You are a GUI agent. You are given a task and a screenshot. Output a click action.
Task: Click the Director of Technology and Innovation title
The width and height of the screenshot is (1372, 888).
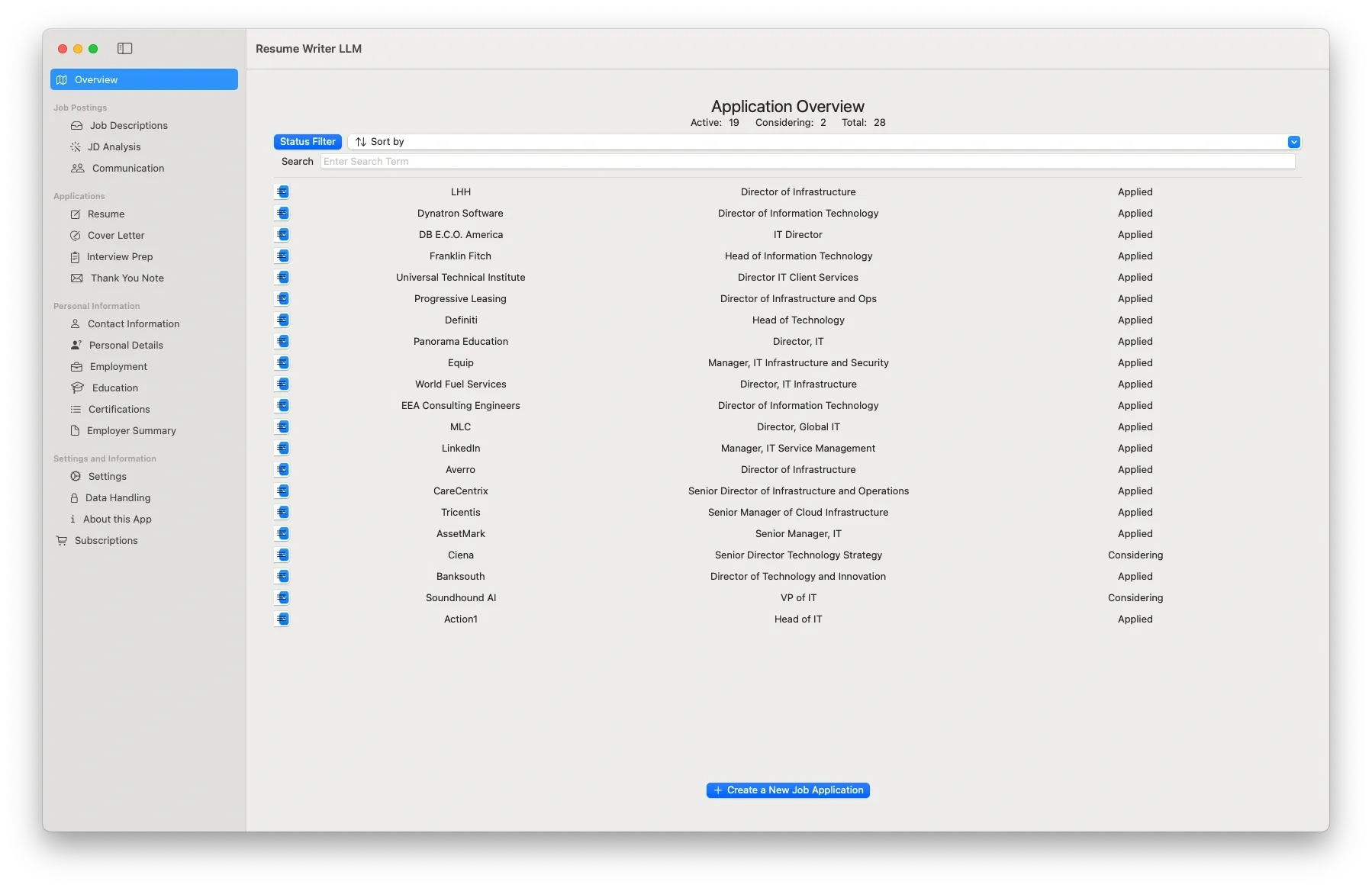coord(798,577)
